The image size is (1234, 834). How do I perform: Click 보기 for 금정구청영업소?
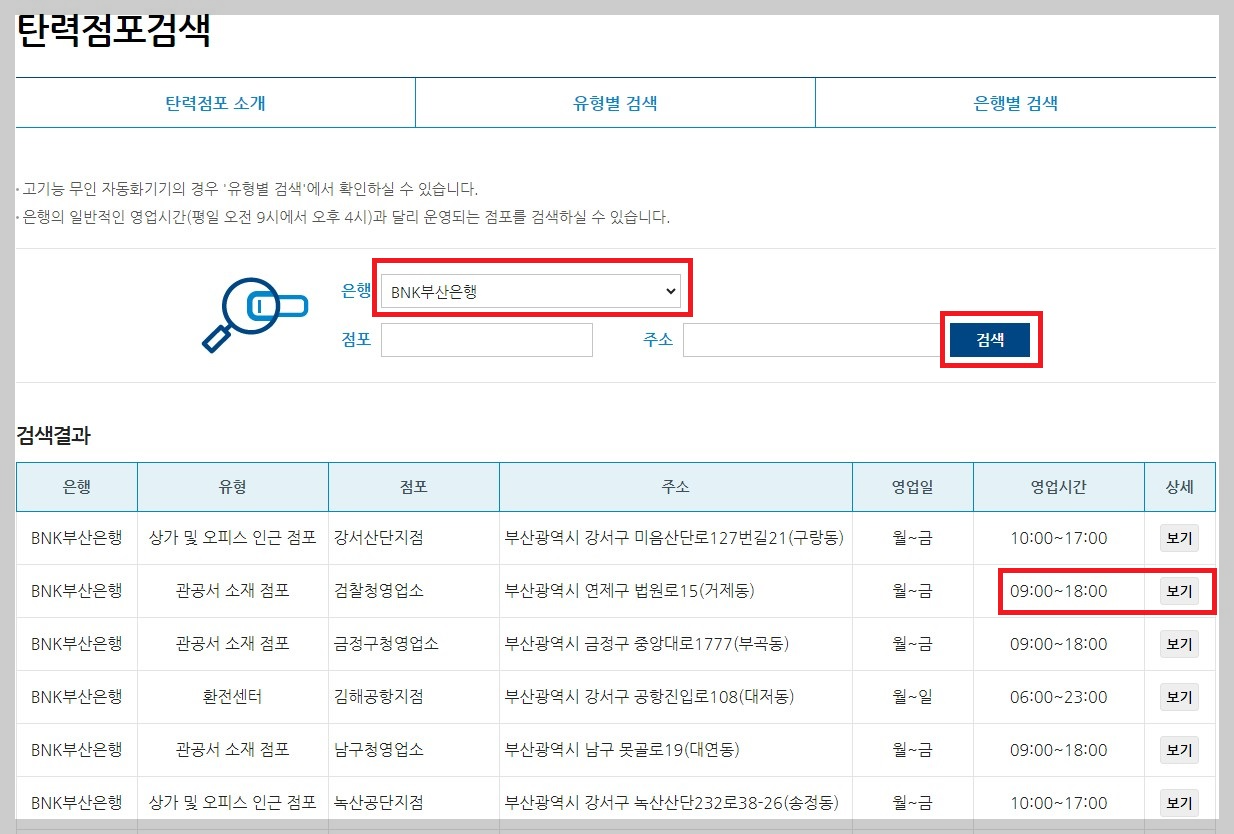pos(1179,643)
